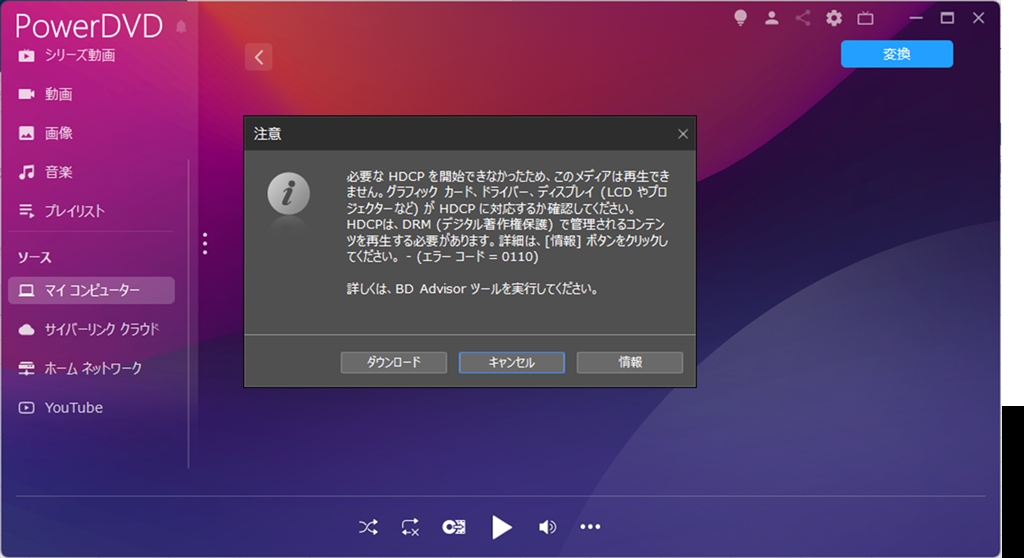Click the ソース section heading
The height and width of the screenshot is (558, 1024).
(x=35, y=257)
